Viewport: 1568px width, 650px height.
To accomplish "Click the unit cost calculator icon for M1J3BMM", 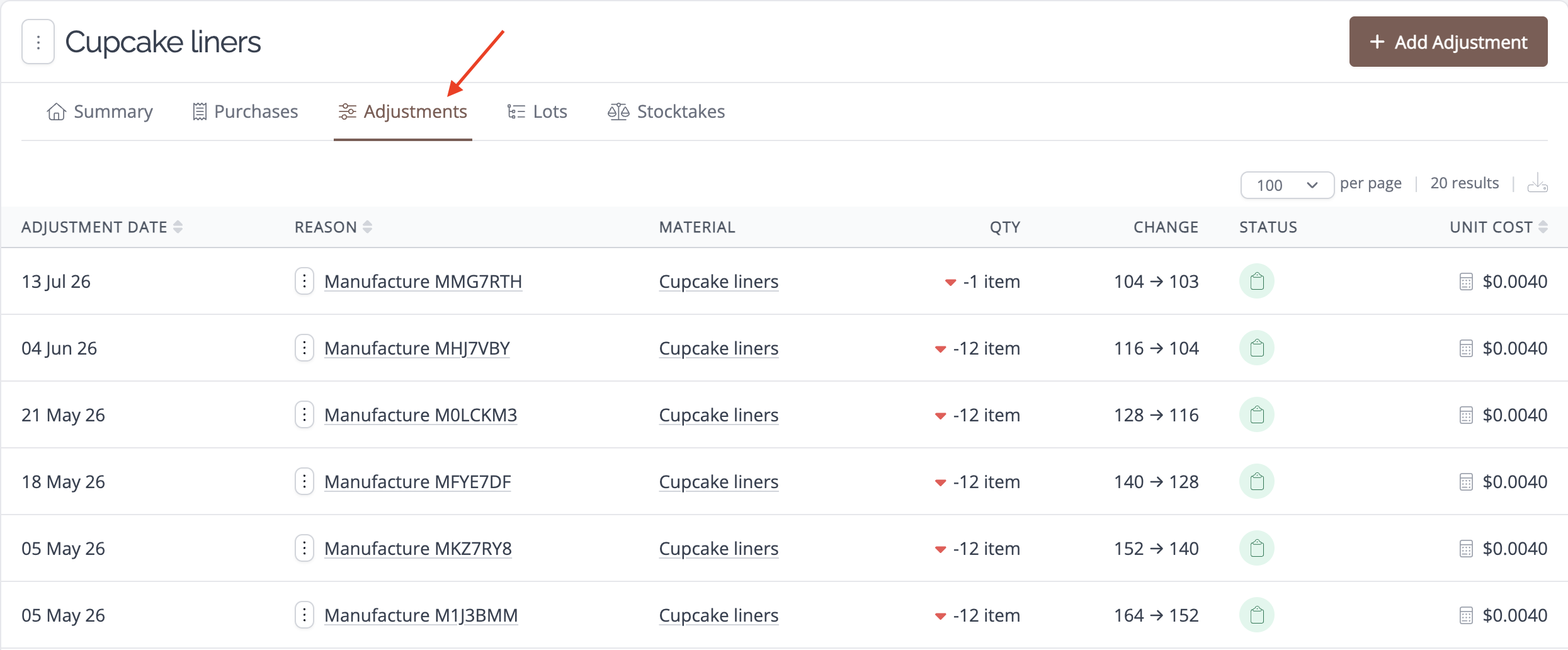I will pos(1466,615).
